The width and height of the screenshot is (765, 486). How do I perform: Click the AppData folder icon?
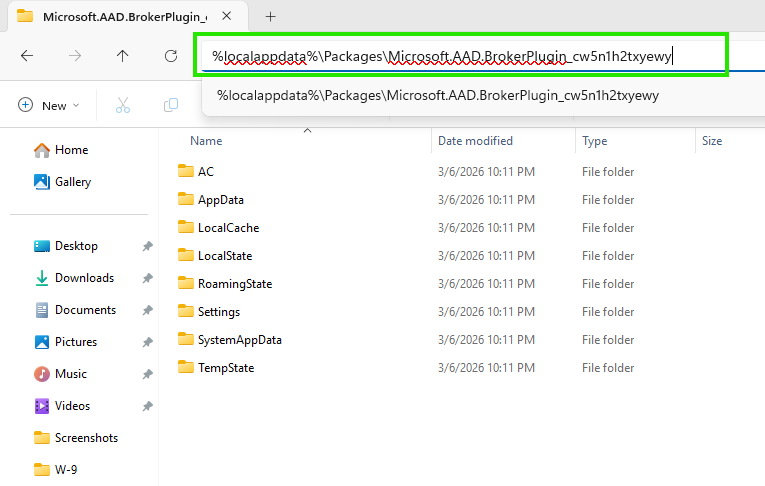185,199
